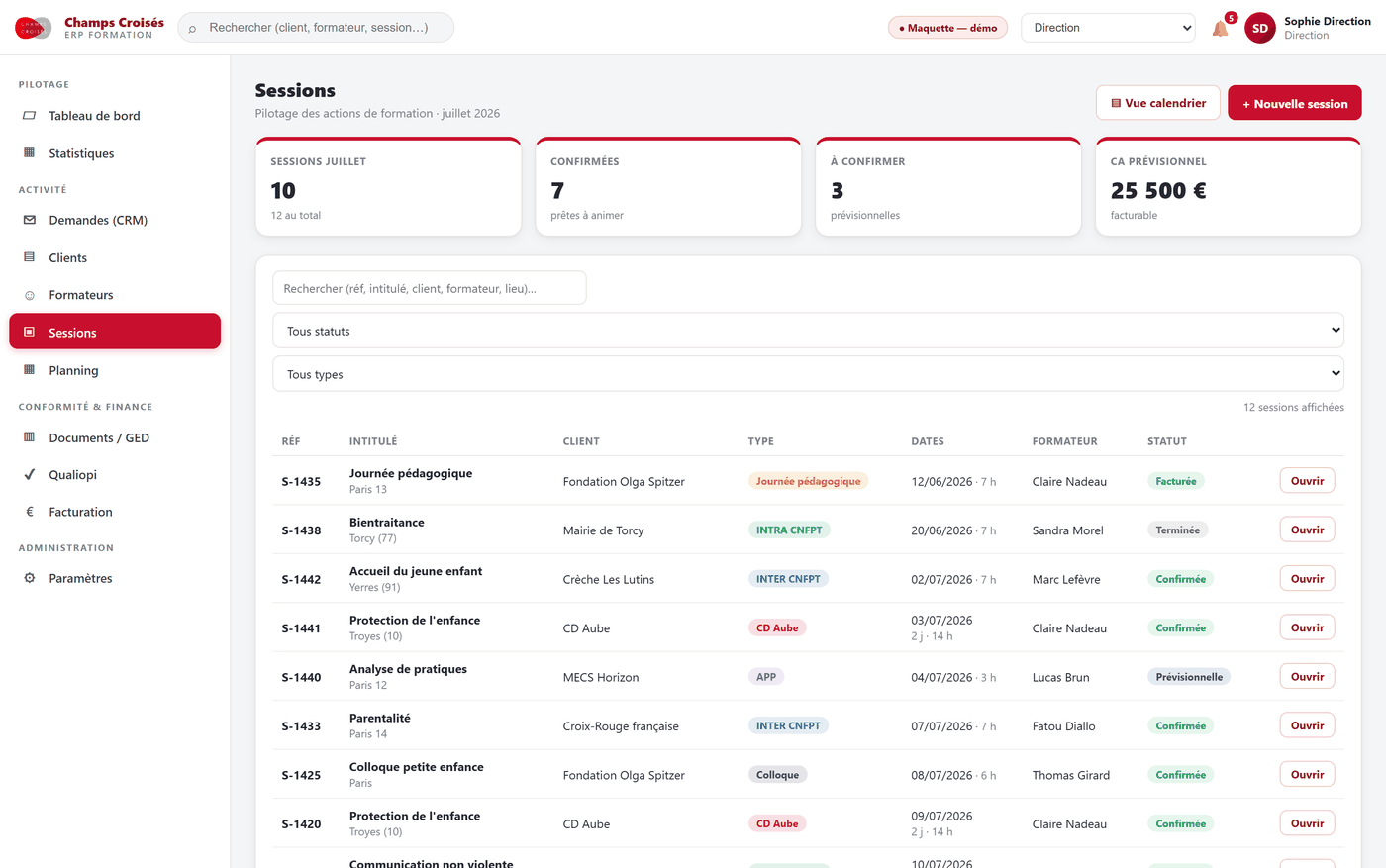Click the Paramètres gear icon
The image size is (1386, 868).
[x=29, y=578]
